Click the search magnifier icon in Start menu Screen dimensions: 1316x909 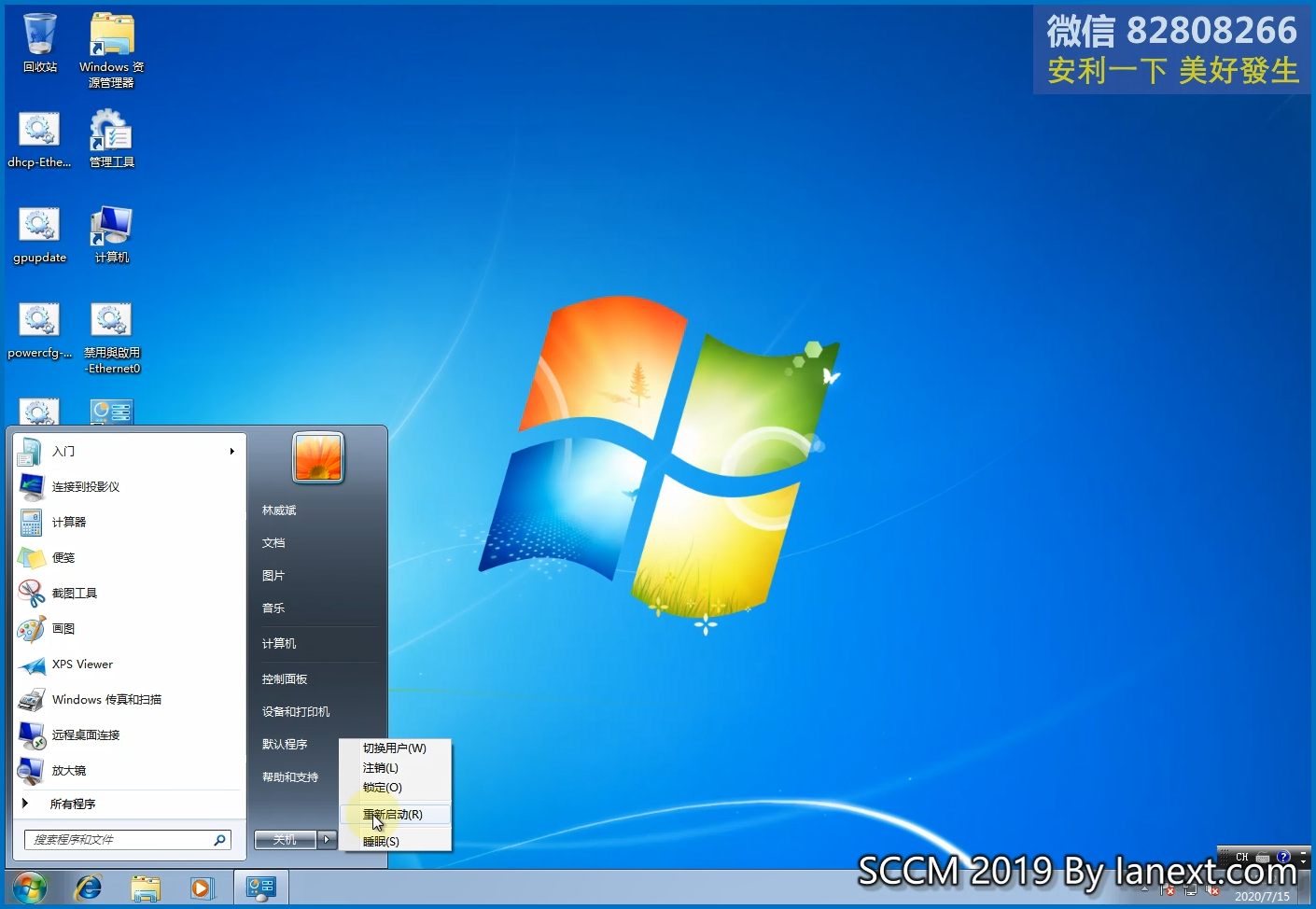tap(220, 840)
